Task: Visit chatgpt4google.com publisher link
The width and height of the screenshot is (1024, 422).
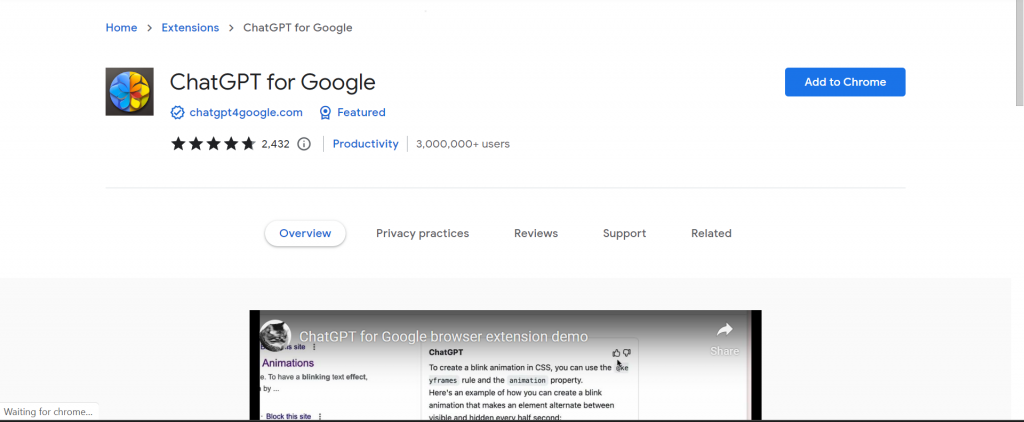Action: point(246,112)
